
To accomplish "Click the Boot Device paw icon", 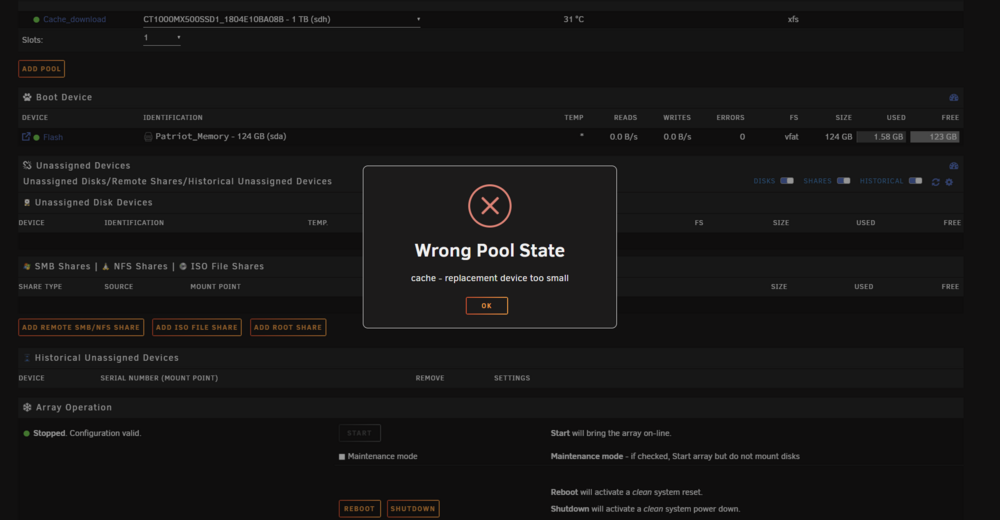I will [27, 97].
